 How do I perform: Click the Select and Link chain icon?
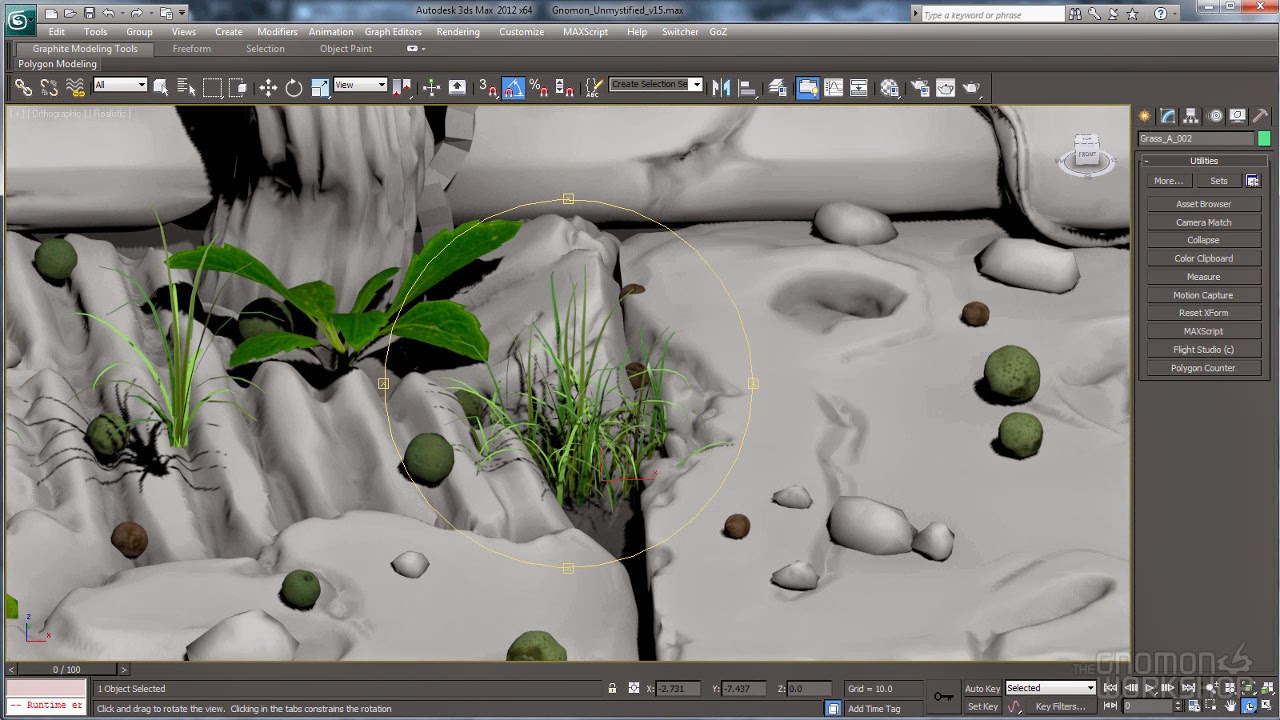click(x=23, y=88)
